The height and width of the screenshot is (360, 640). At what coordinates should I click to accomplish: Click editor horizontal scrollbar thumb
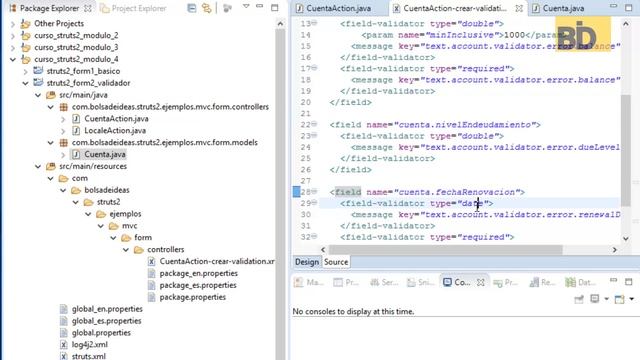click(445, 249)
